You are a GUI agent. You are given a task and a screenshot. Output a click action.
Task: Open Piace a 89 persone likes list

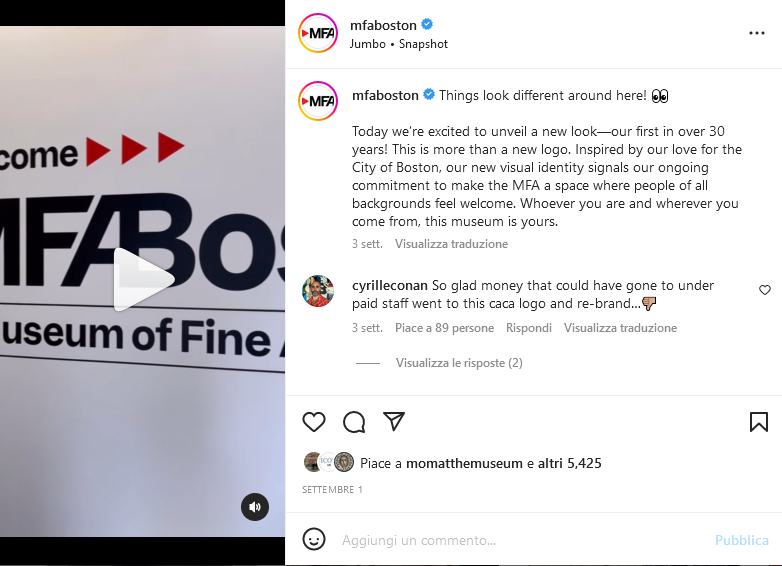pyautogui.click(x=444, y=328)
